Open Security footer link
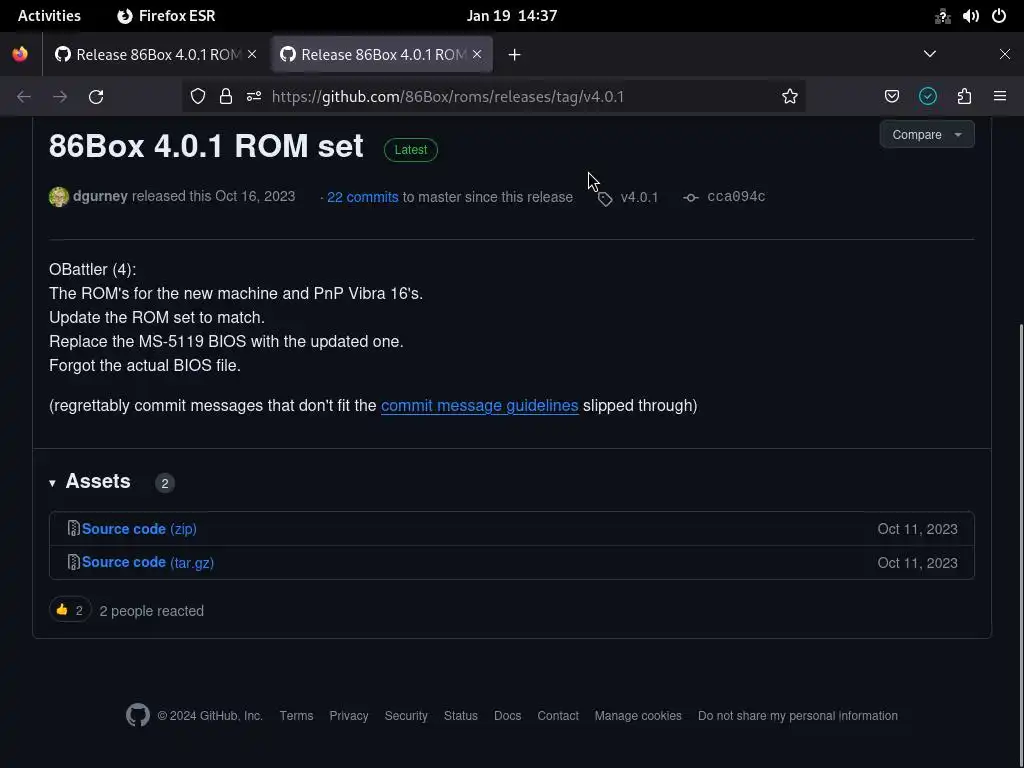Viewport: 1024px width, 768px height. pos(406,716)
